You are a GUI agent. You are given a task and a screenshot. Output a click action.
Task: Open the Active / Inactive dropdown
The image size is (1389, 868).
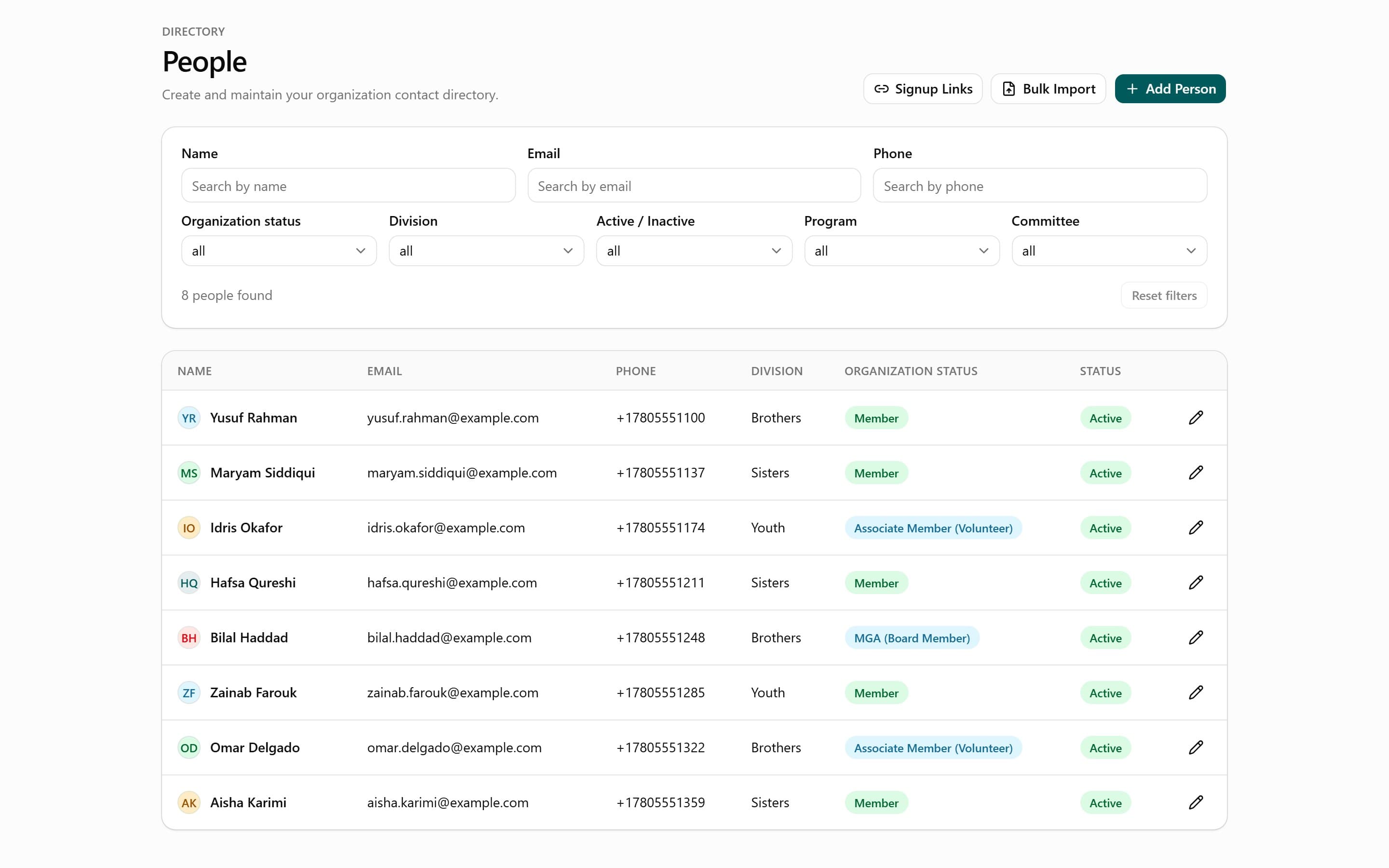pos(694,251)
